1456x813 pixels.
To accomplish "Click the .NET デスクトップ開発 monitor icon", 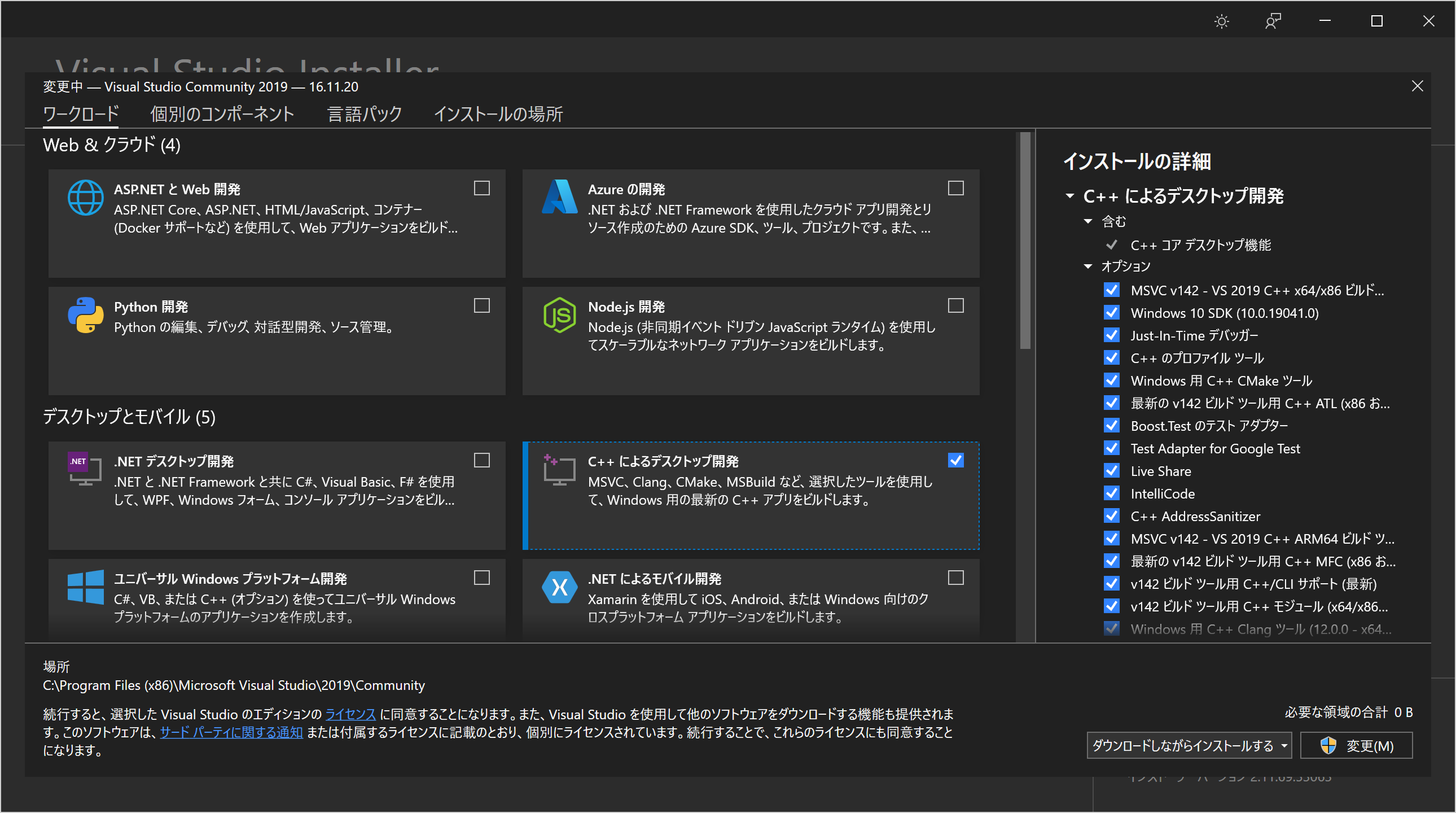I will 84,469.
